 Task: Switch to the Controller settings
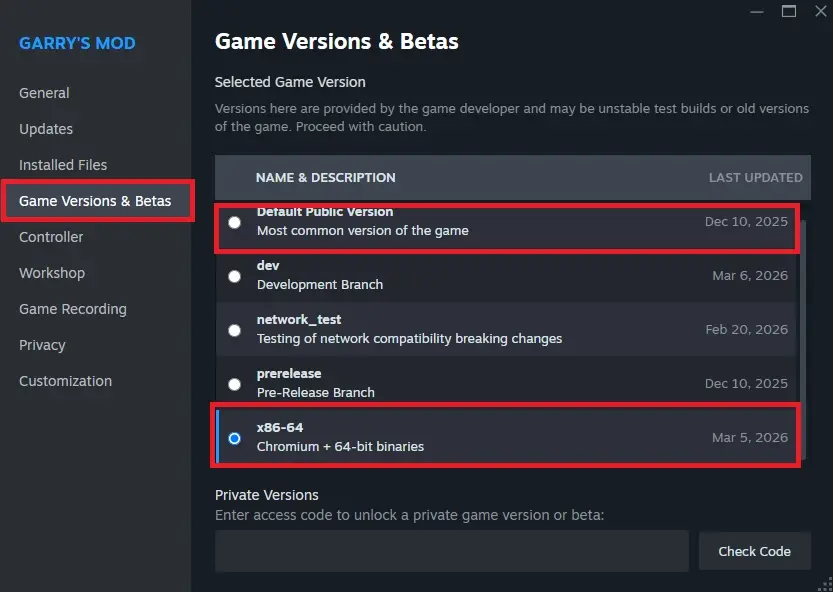pyautogui.click(x=51, y=237)
